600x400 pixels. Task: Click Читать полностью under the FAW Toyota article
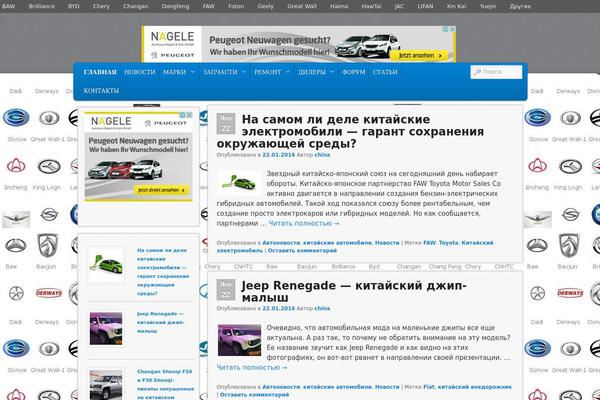[304, 223]
